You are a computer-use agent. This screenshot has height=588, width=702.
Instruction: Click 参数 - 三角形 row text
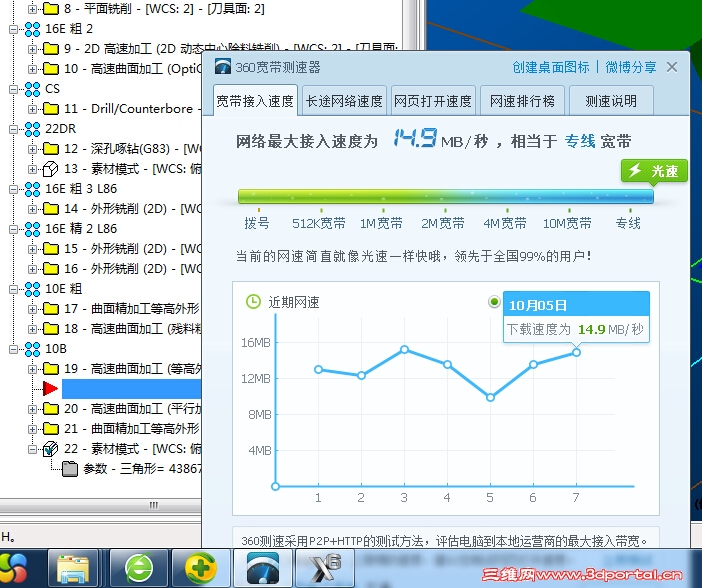click(142, 469)
